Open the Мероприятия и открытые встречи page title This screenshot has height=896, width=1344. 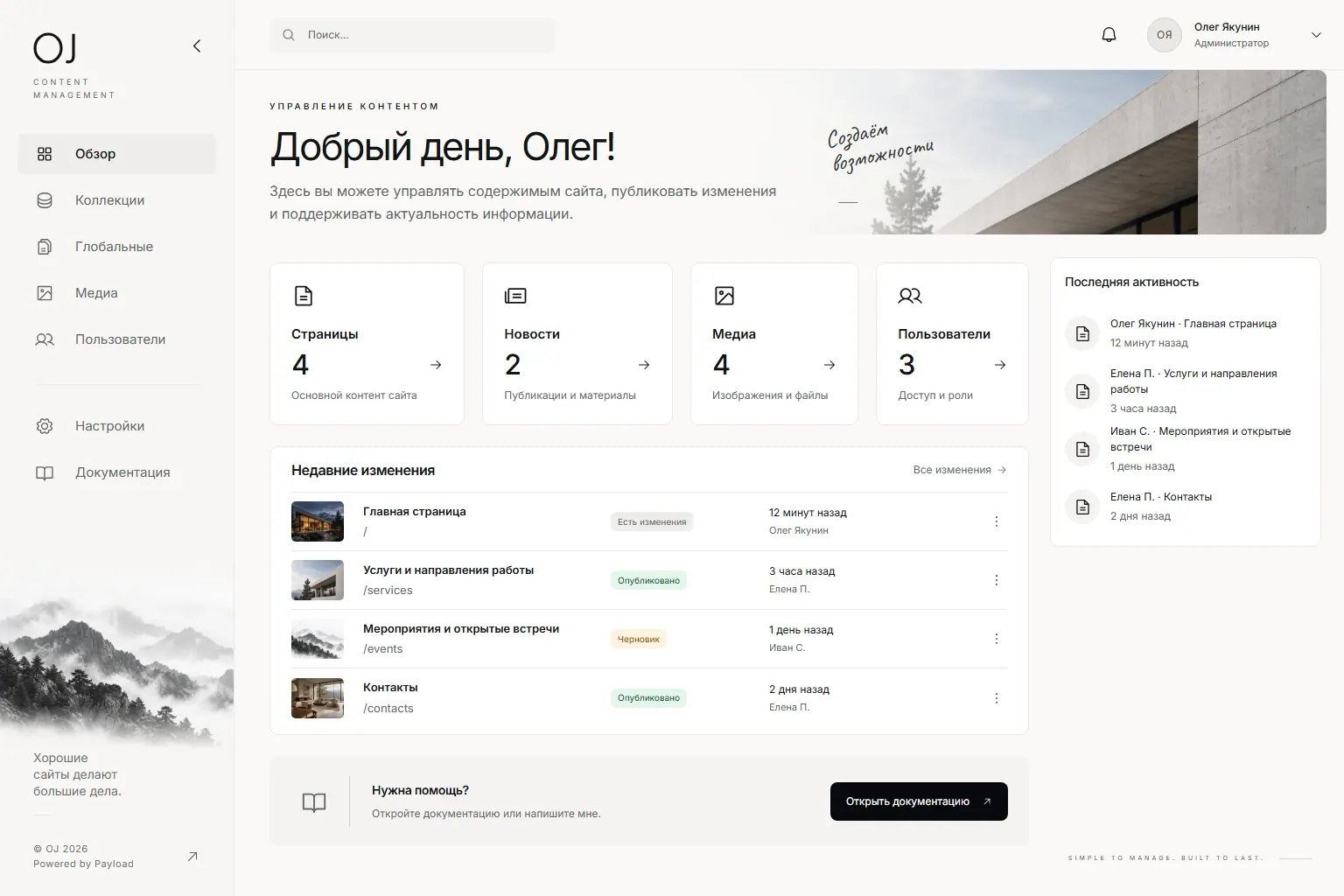(461, 629)
